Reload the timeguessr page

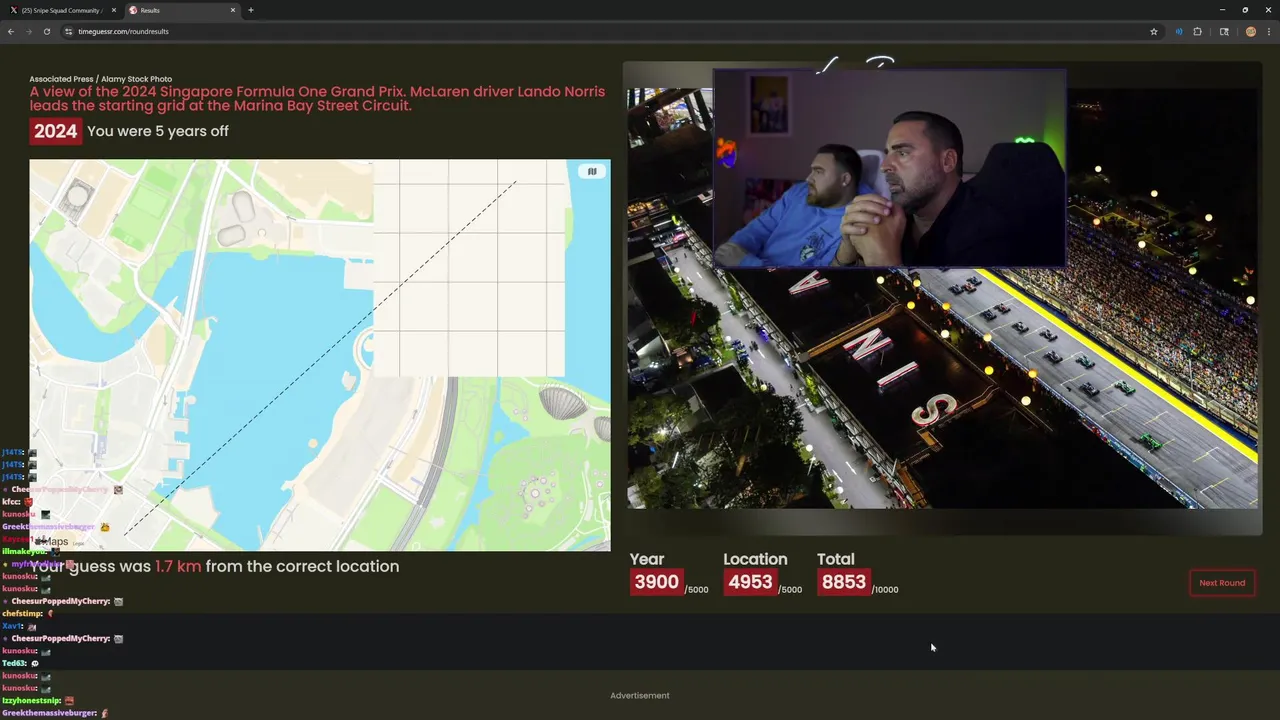(46, 31)
